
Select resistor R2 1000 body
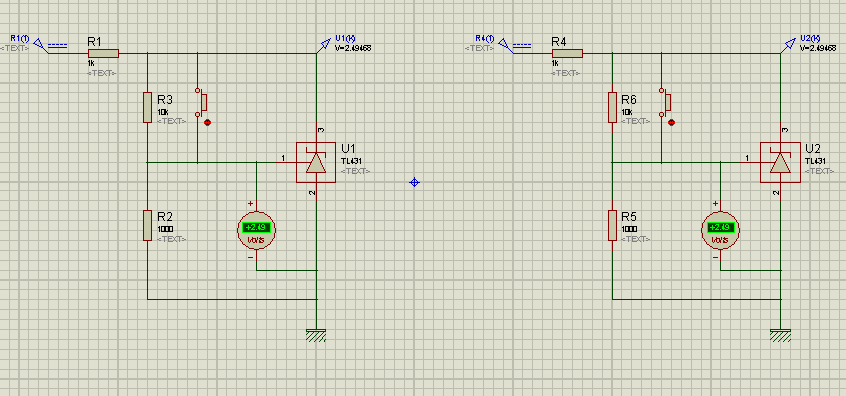tap(147, 226)
